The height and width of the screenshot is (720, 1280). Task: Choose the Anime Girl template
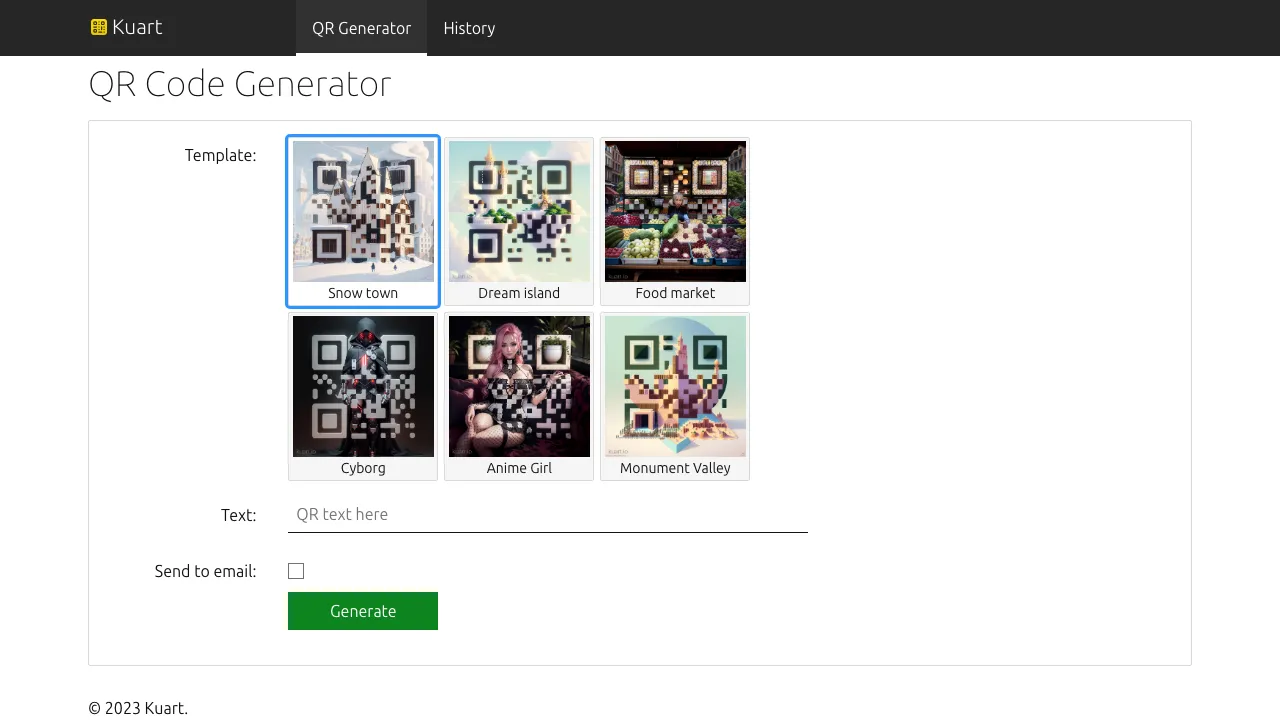519,396
